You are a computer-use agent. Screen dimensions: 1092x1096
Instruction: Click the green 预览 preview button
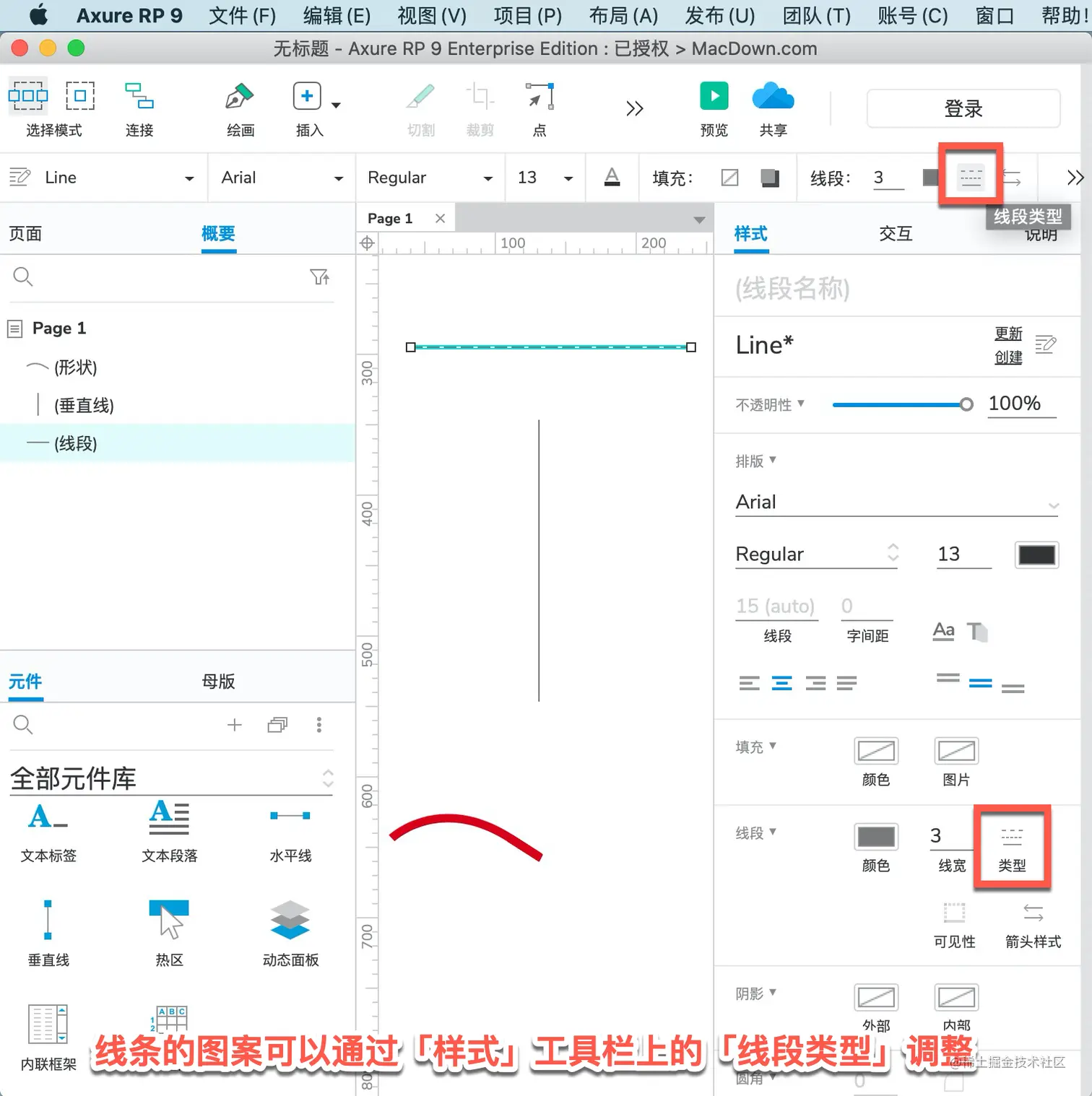(x=714, y=96)
